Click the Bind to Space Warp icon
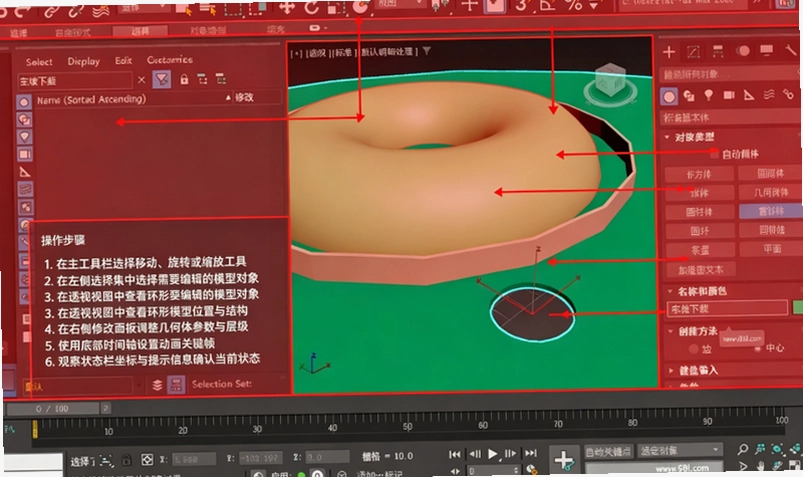This screenshot has height=477, width=803. coord(100,9)
